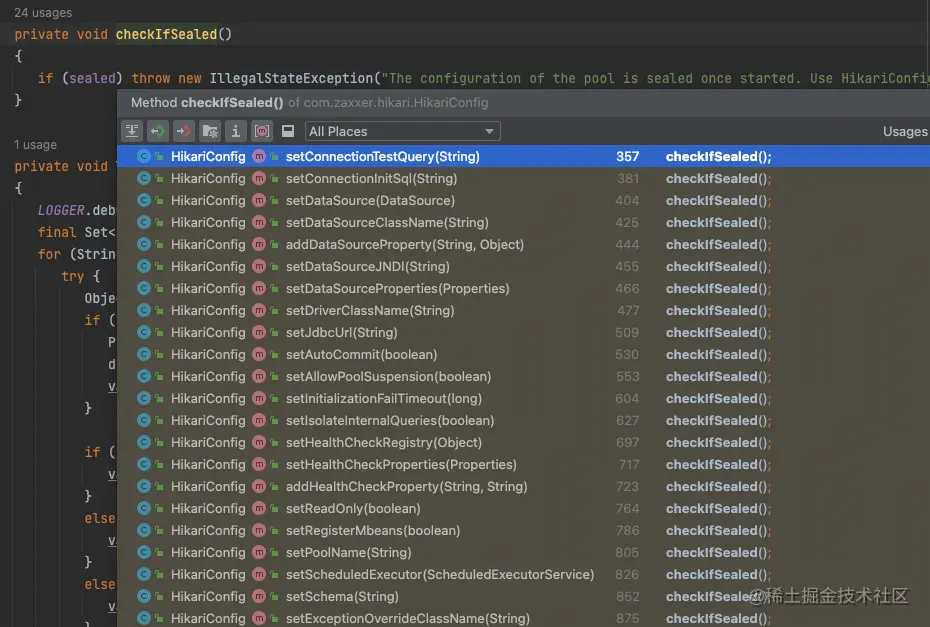Viewport: 930px width, 627px height.
Task: Click method icon on setAllowPoolSuspension row
Action: click(x=259, y=376)
